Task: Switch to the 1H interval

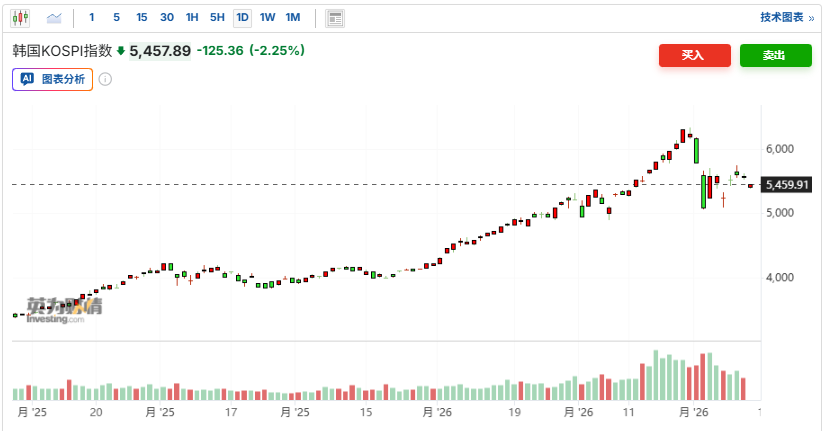Action: click(x=192, y=18)
